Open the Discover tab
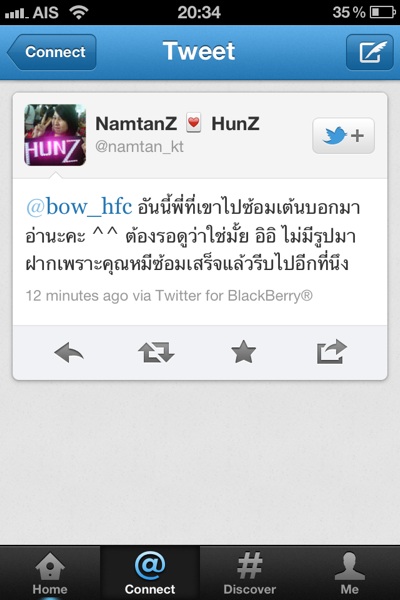 coord(250,572)
